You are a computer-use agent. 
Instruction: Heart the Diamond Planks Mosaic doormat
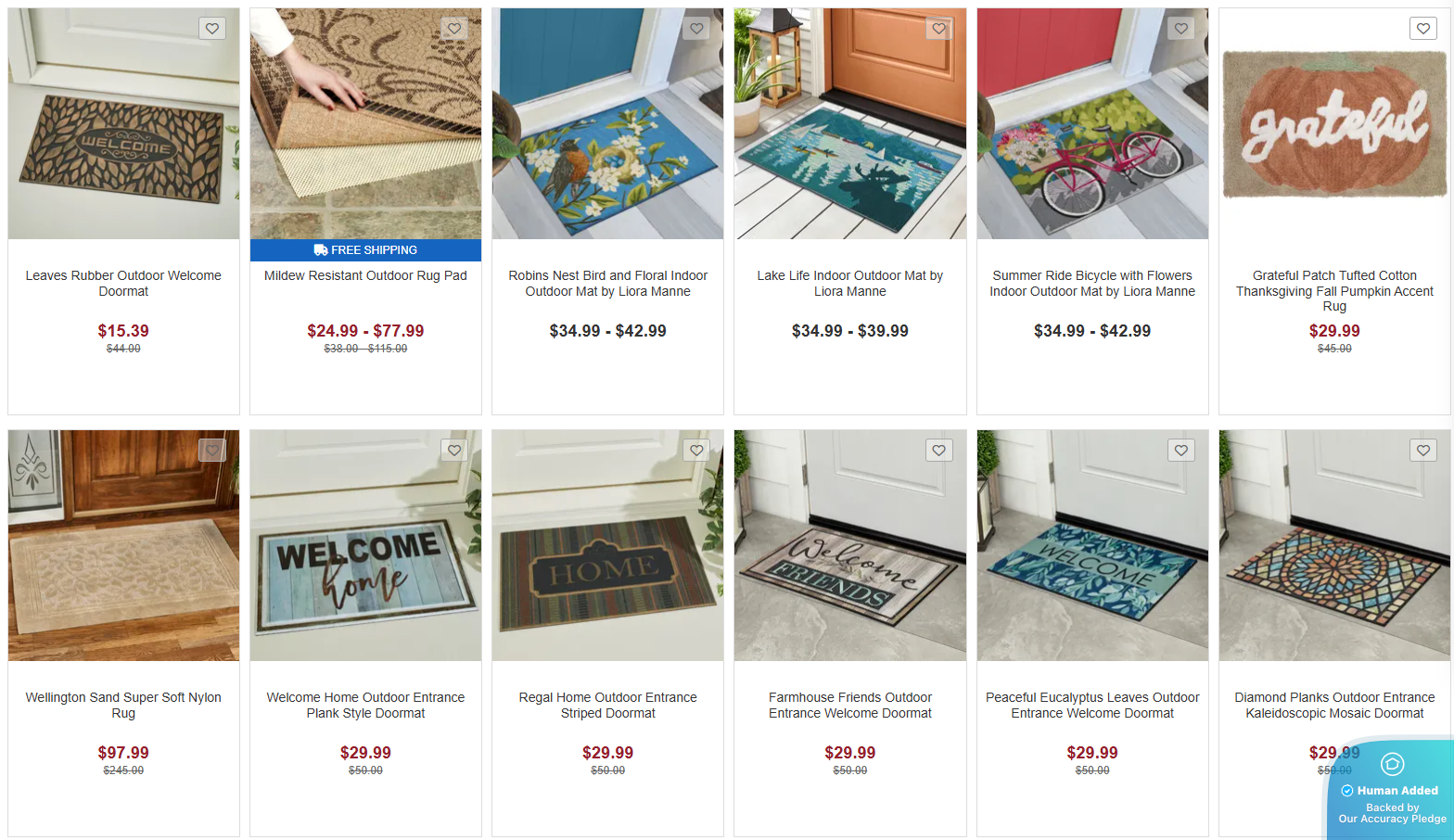1422,451
